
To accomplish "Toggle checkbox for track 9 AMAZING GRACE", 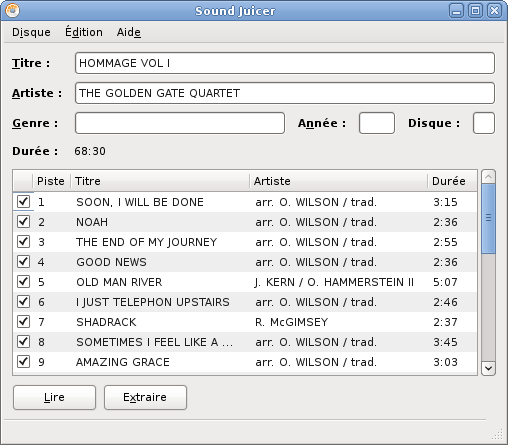I will (23, 362).
